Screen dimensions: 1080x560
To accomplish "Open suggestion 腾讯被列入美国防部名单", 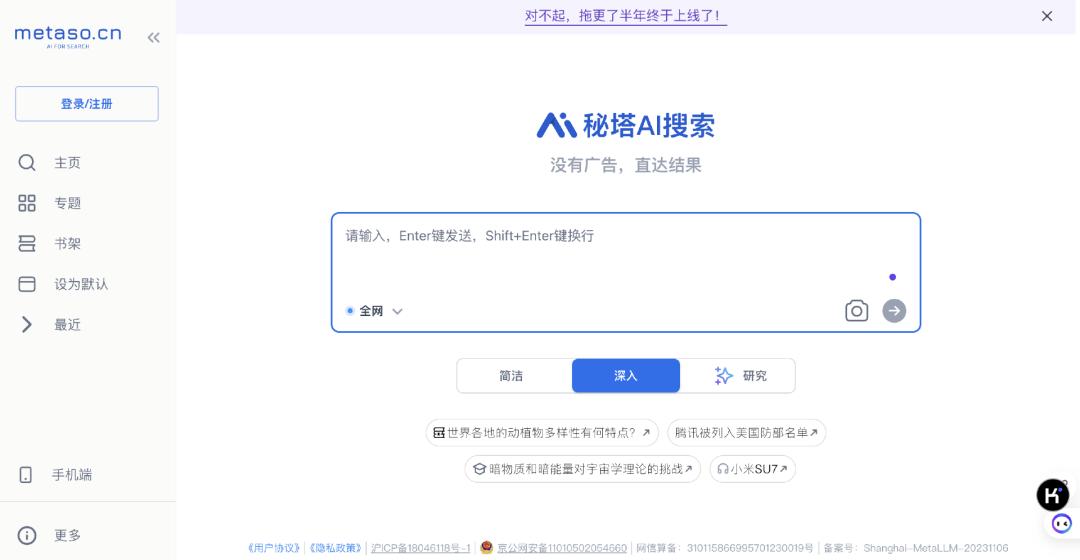I will [746, 433].
